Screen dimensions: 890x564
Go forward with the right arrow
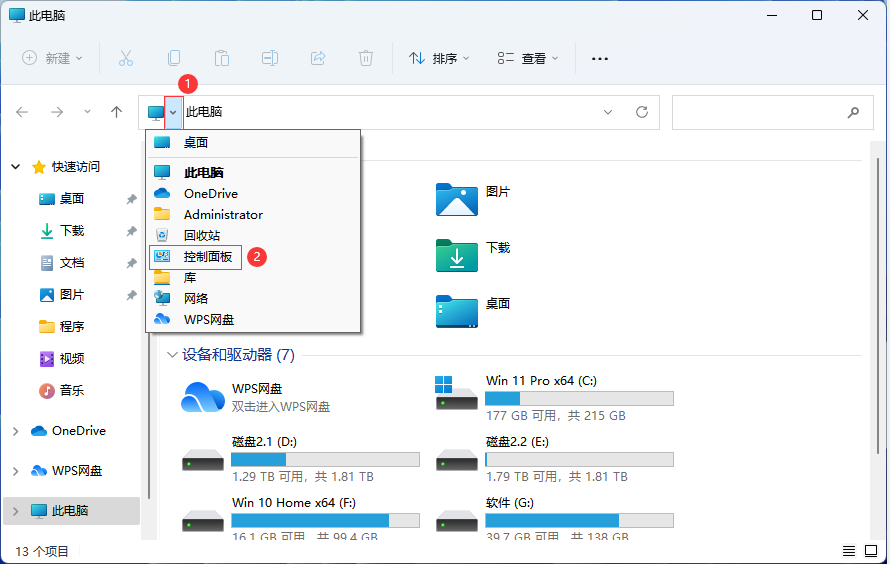click(x=57, y=112)
